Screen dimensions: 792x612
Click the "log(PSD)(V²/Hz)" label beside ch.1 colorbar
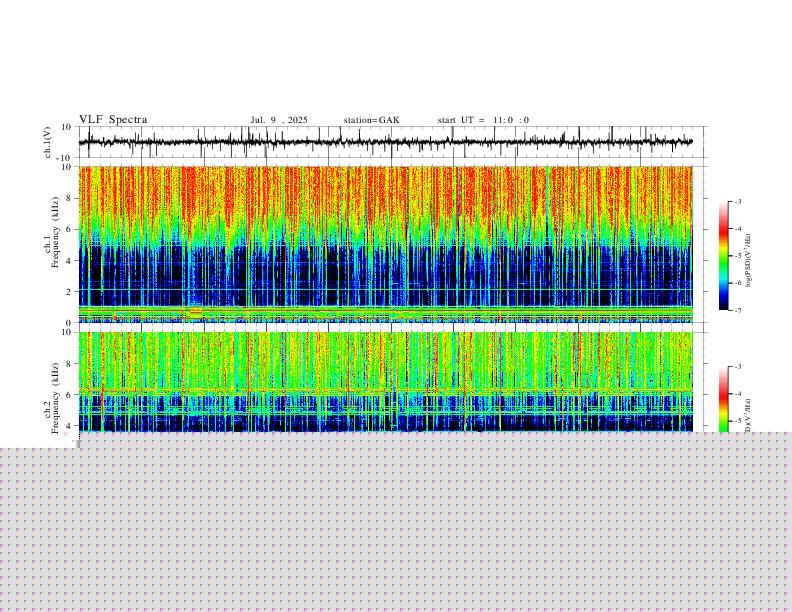748,261
